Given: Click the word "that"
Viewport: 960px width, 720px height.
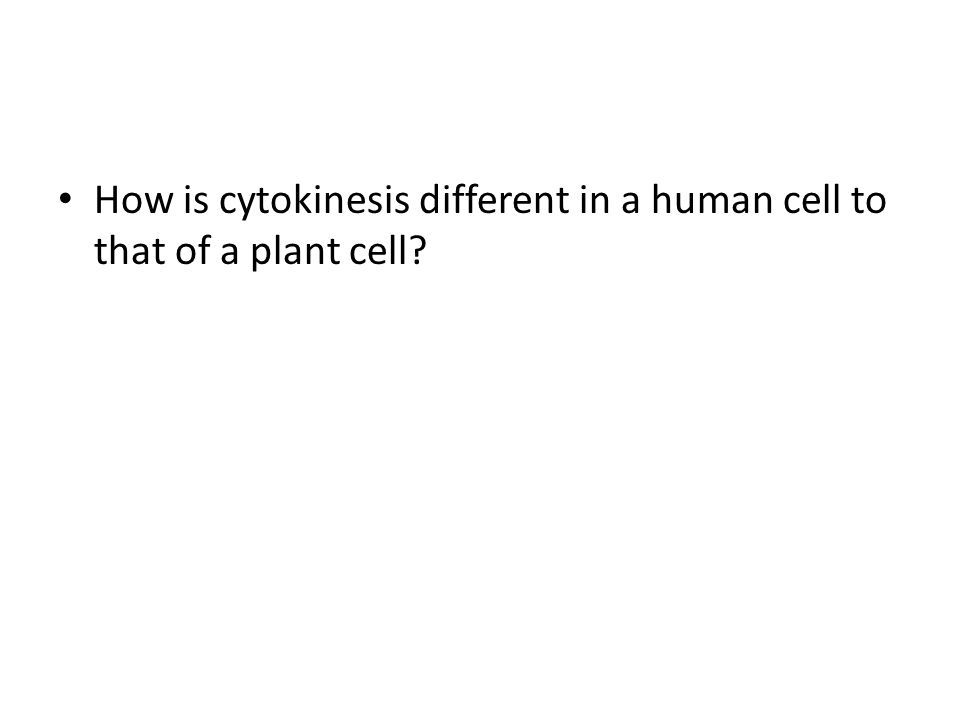Looking at the screenshot, I should [130, 250].
